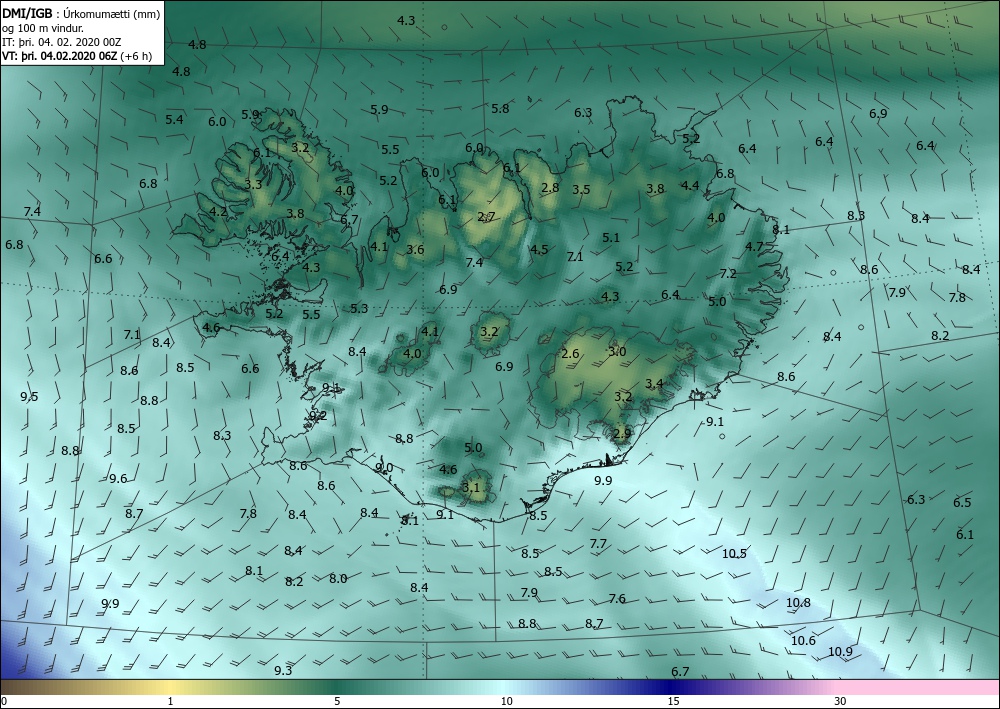The width and height of the screenshot is (1000, 709).
Task: Click the 5.1 value on the map
Action: 611,238
